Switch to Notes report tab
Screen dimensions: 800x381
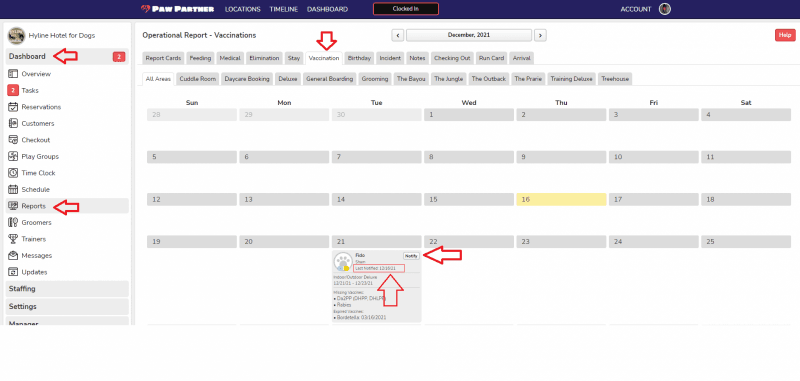click(x=417, y=58)
